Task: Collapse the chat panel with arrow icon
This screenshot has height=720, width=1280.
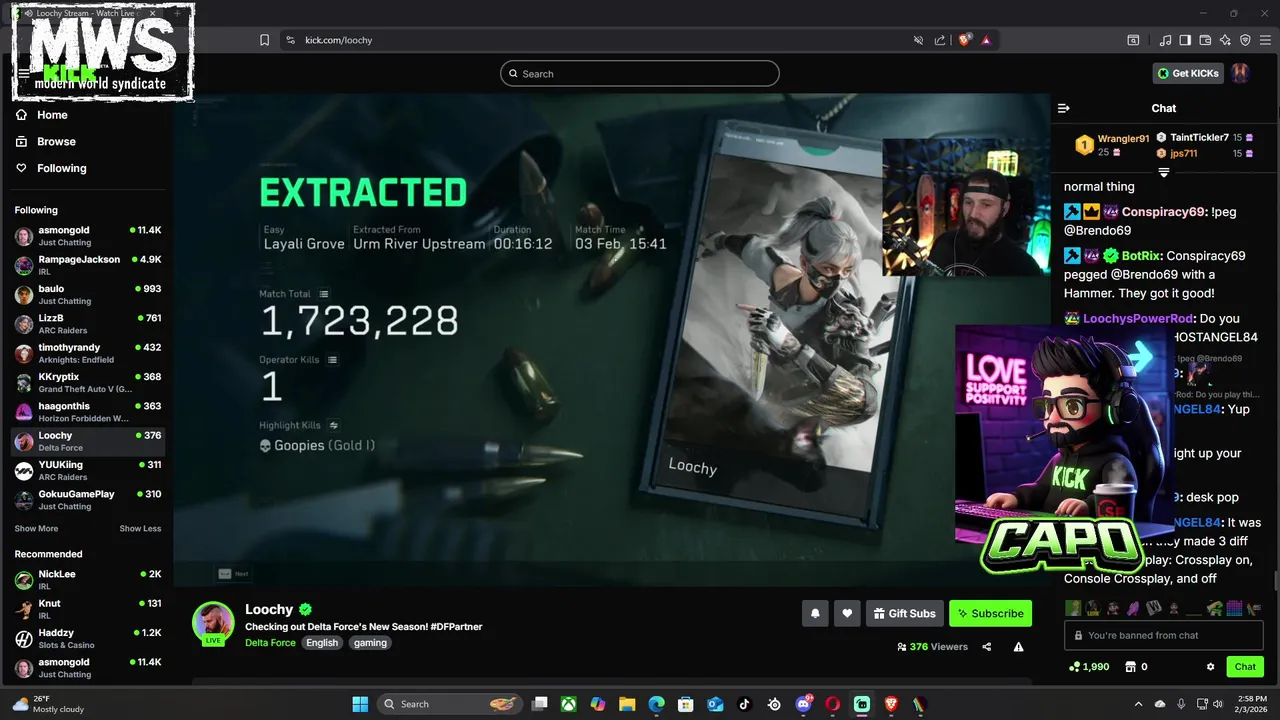Action: [1064, 108]
